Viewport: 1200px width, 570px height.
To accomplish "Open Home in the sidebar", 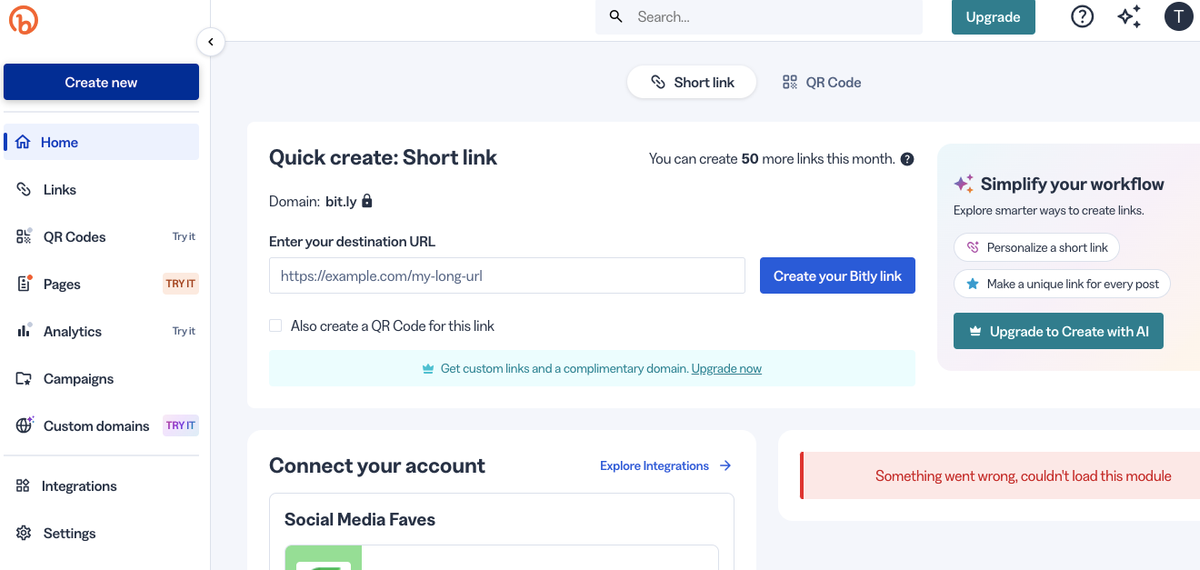I will pyautogui.click(x=101, y=142).
